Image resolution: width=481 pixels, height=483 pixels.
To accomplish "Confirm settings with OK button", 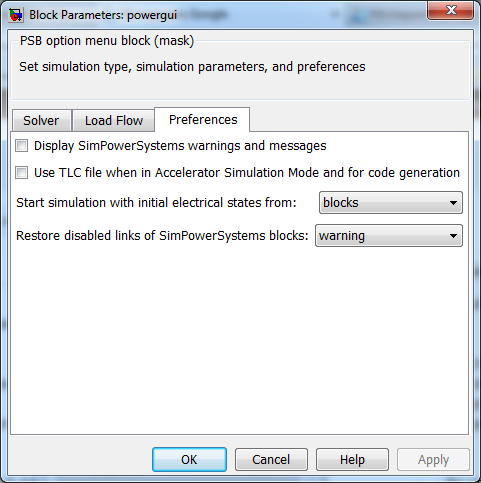I will (189, 459).
